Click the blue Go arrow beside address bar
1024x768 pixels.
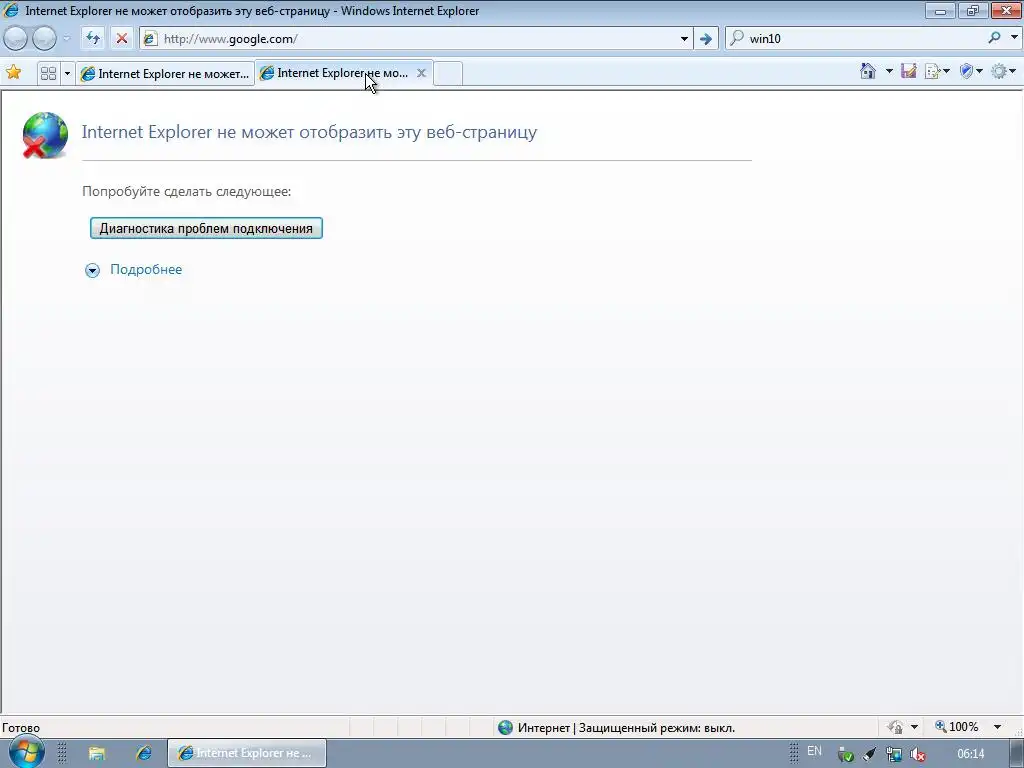705,39
